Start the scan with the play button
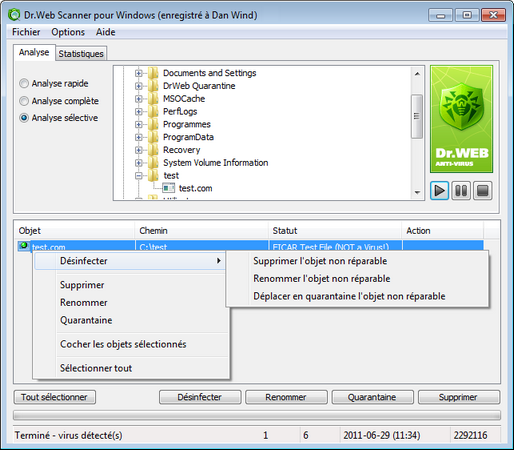The image size is (514, 450). click(x=439, y=191)
